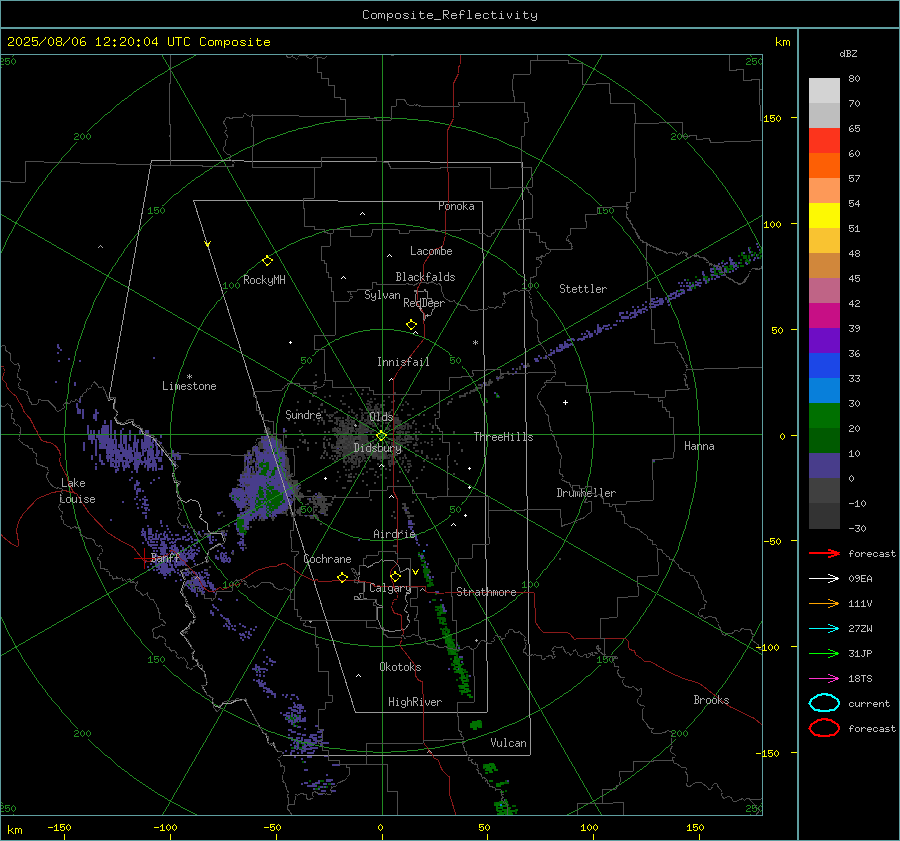This screenshot has width=900, height=841.
Task: Click the yellow diamond marker above Calgary
Action: [395, 576]
